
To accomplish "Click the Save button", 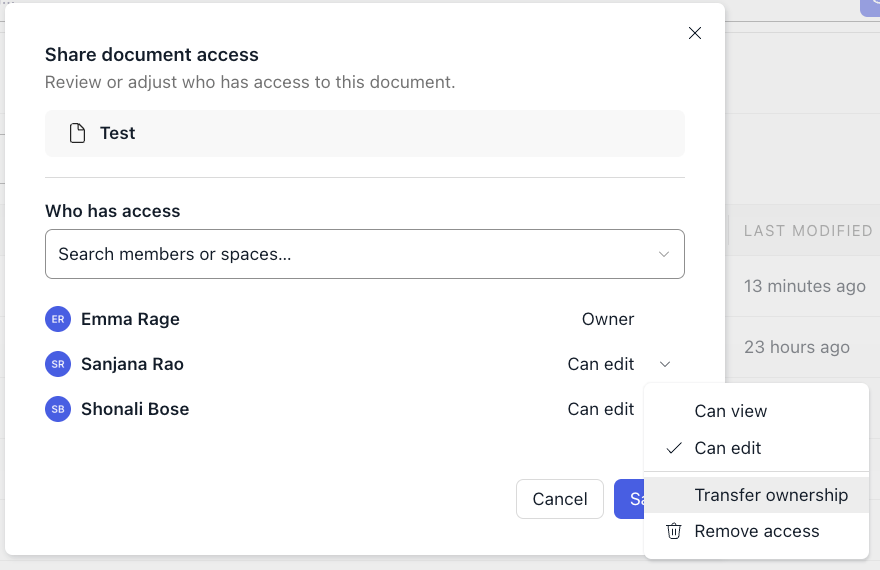I will click(629, 499).
